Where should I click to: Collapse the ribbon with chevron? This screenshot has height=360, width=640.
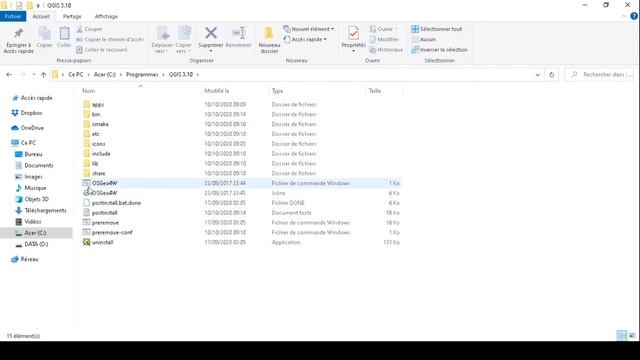point(624,16)
